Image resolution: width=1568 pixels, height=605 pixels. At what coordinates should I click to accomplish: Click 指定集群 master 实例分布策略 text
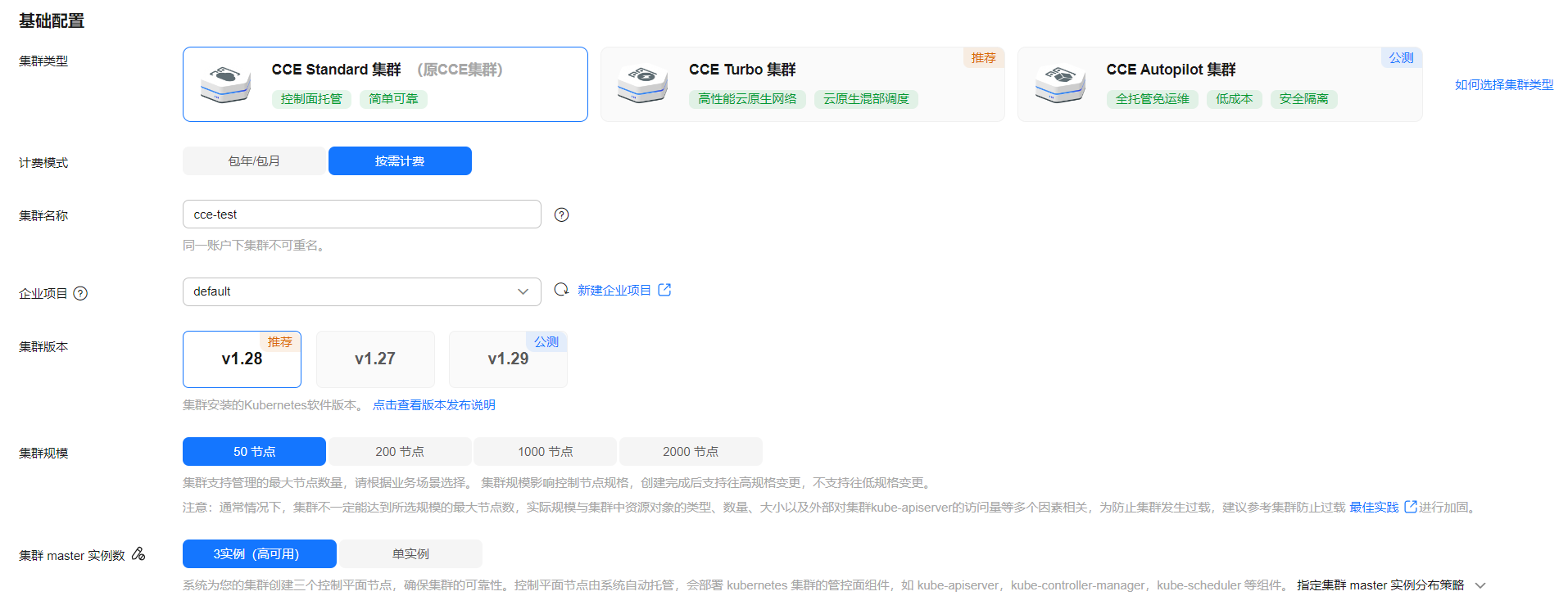click(1380, 585)
